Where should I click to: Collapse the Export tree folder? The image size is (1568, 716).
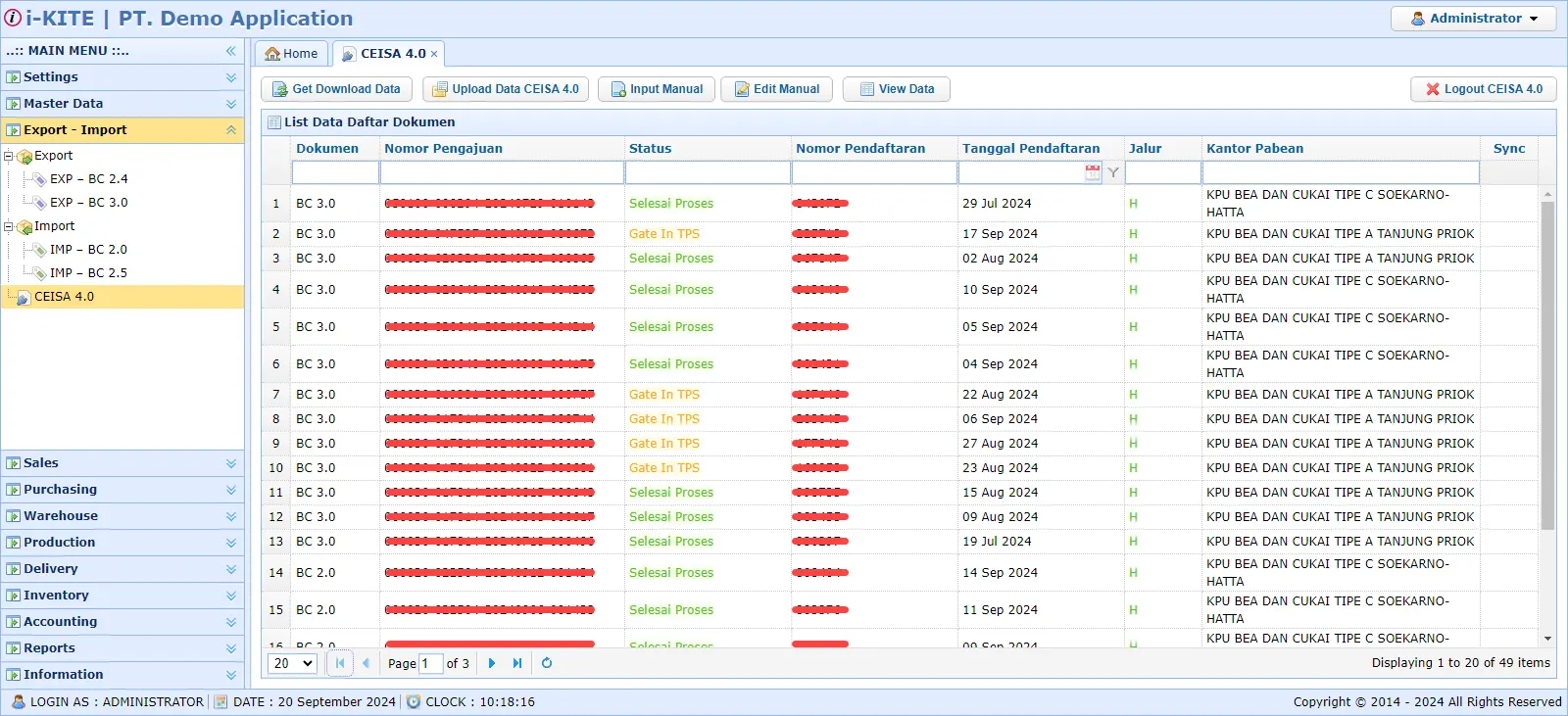(x=9, y=156)
